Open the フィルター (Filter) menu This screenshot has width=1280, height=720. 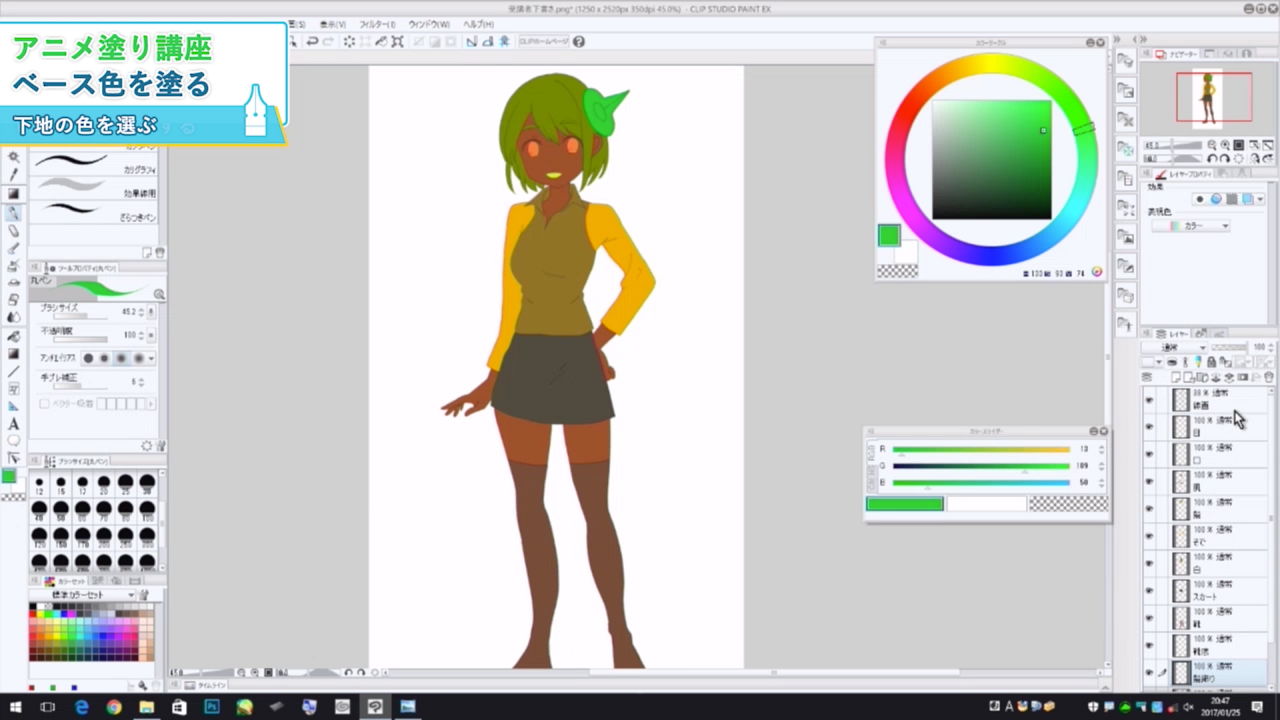(x=377, y=24)
